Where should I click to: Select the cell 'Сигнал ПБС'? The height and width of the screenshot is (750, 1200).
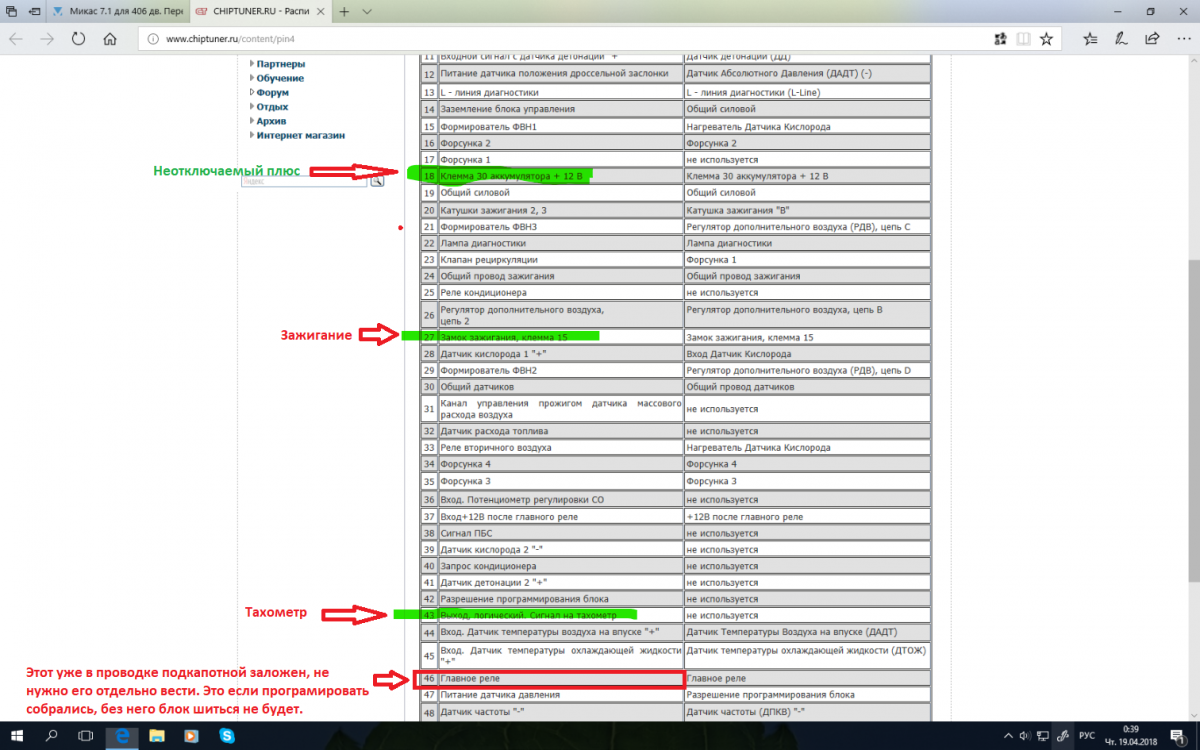[x=560, y=533]
